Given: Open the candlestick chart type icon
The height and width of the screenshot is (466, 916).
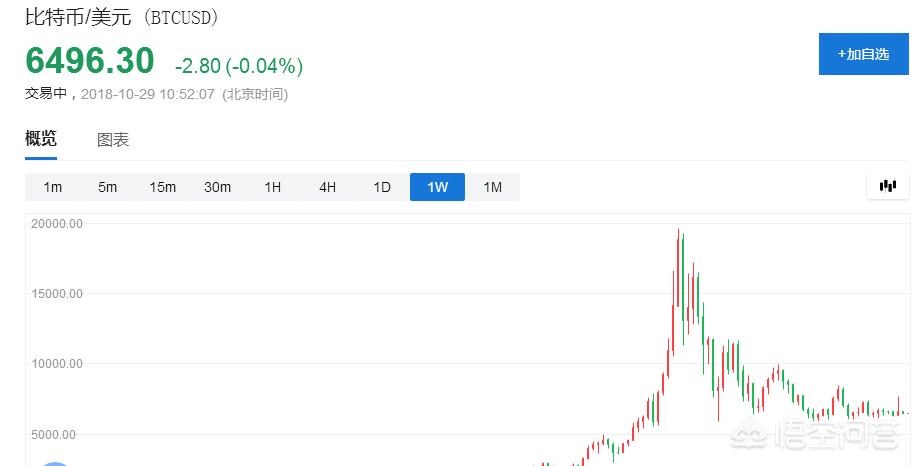Looking at the screenshot, I should pyautogui.click(x=887, y=186).
